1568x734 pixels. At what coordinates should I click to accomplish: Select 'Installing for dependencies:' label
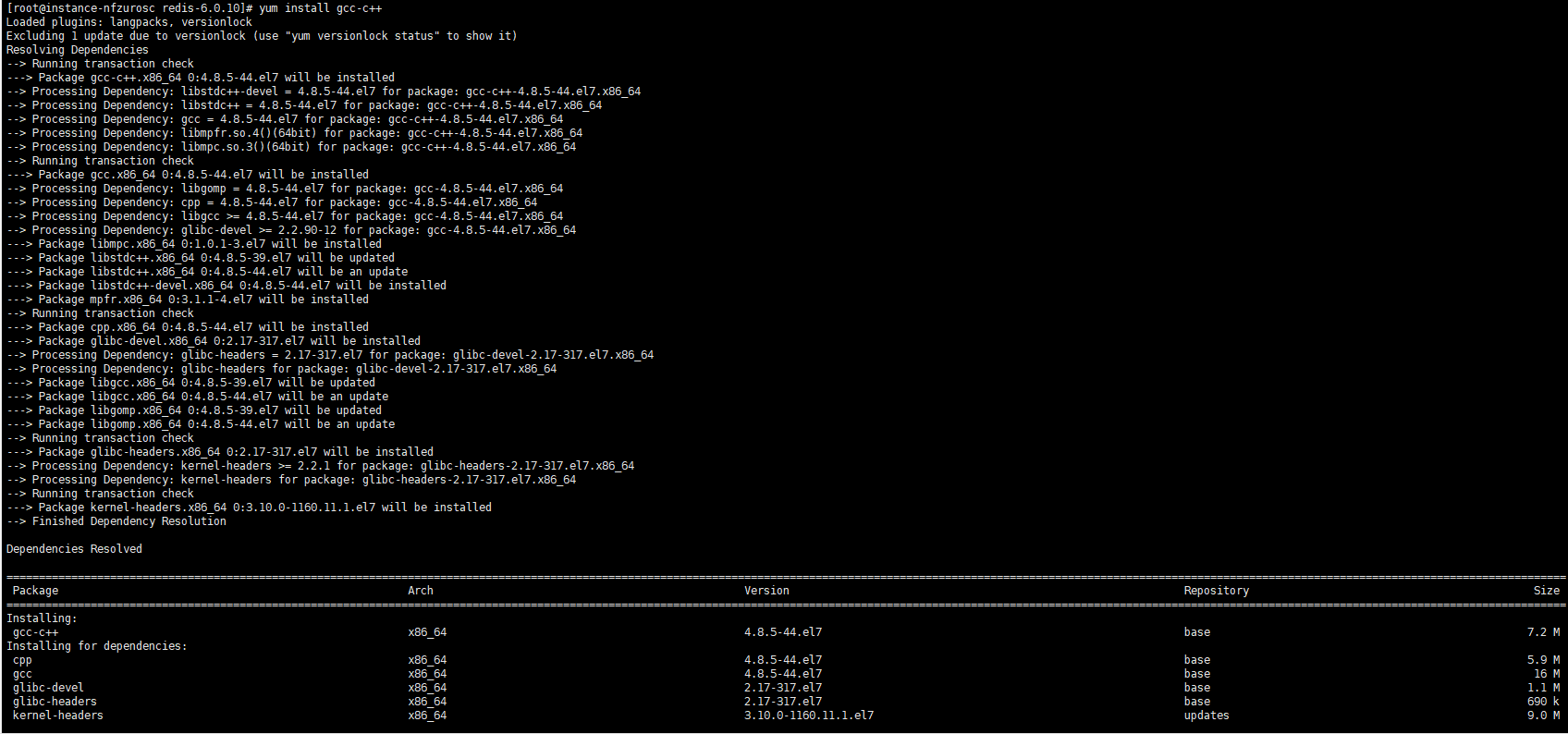point(96,646)
